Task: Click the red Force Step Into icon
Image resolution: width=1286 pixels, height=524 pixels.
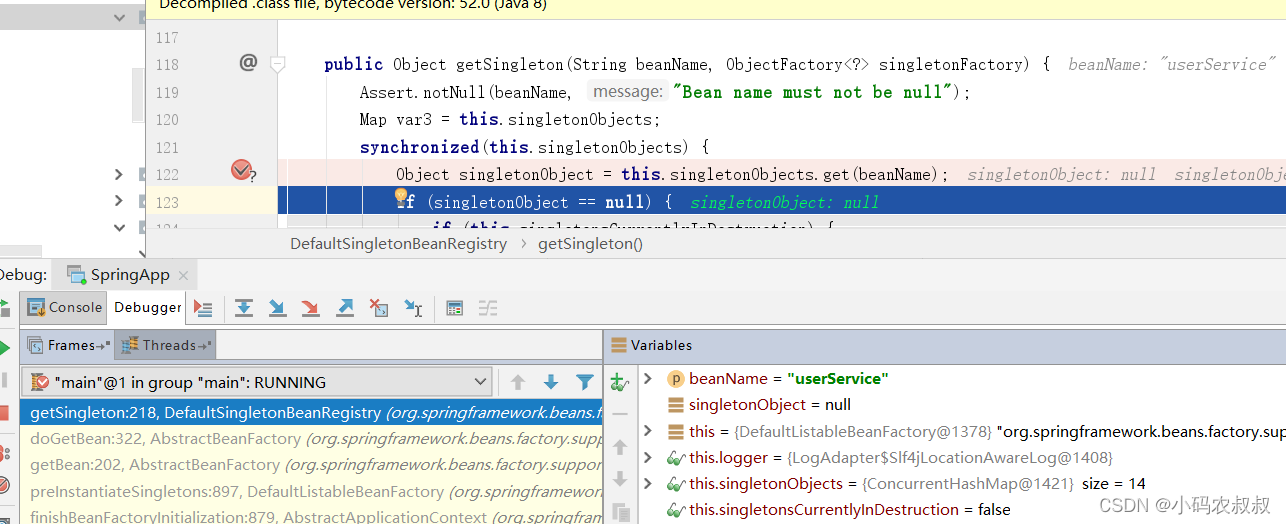Action: pyautogui.click(x=311, y=308)
